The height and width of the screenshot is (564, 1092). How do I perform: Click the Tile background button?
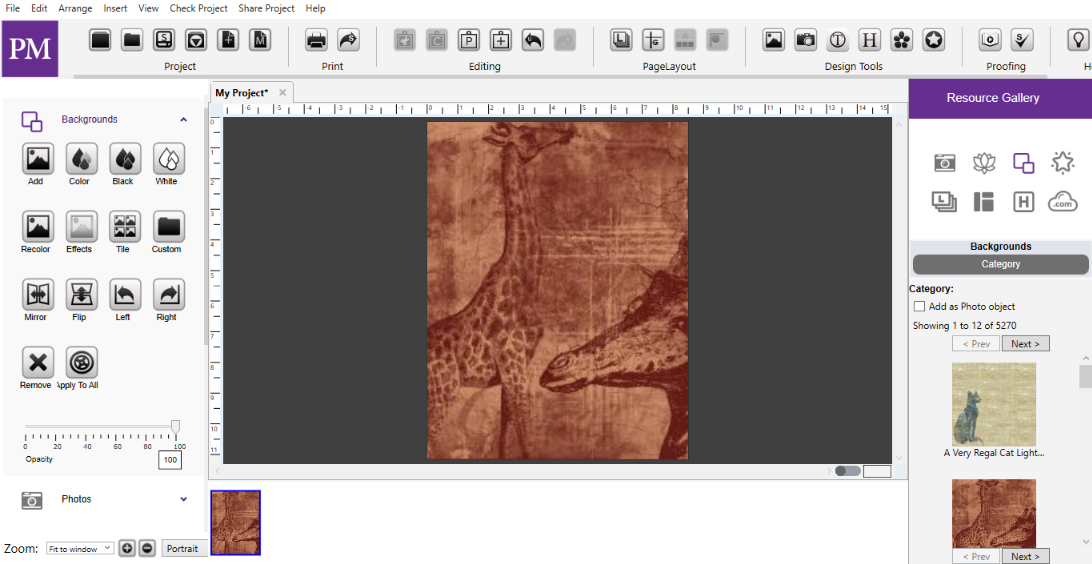[x=123, y=227]
